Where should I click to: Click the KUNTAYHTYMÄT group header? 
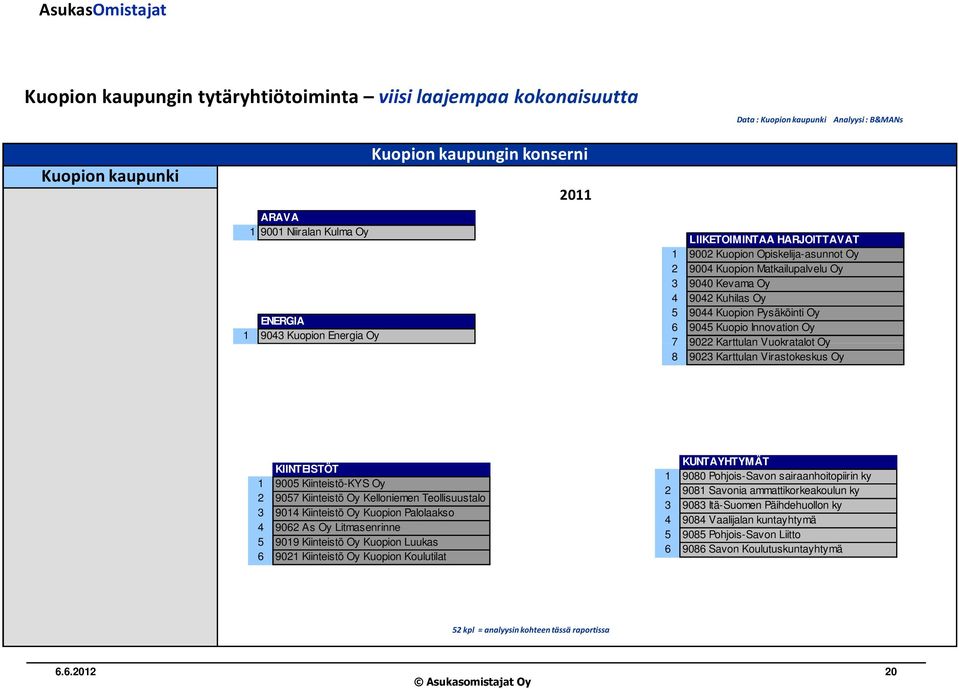click(x=788, y=462)
